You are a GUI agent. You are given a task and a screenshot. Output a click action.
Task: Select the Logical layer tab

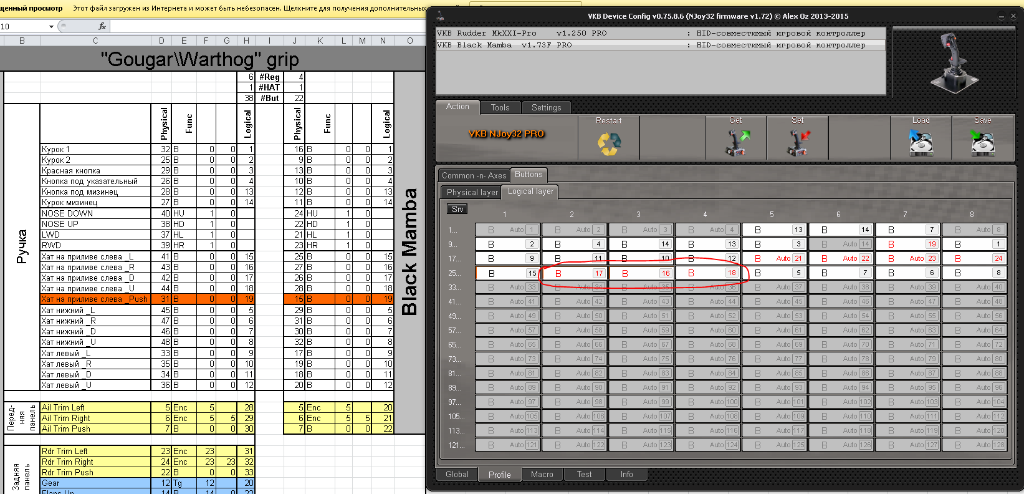coord(531,191)
